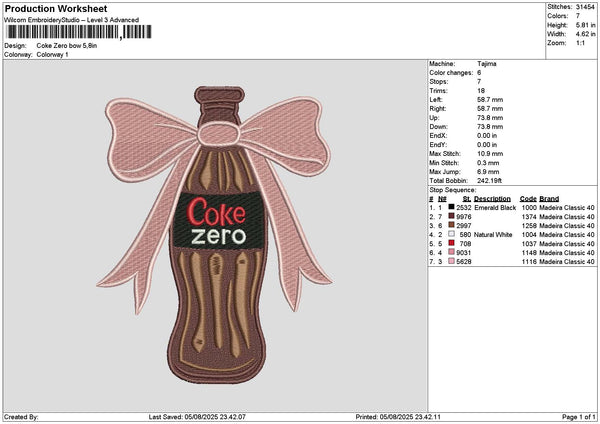Click thread code 1004
This screenshot has height=424, width=600.
[529, 235]
